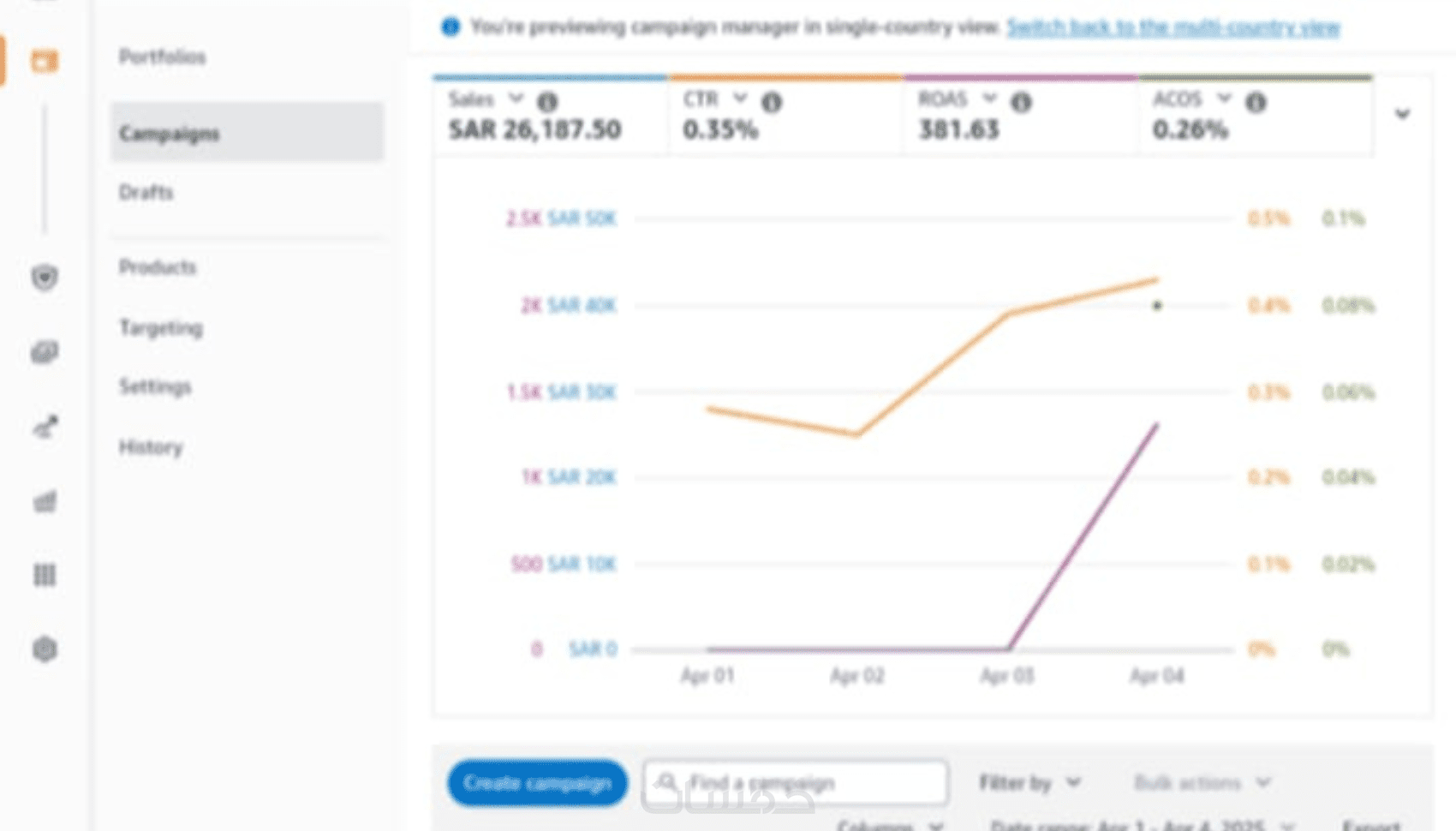Screen dimensions: 1456x831
Task: Show info tooltip for CTR metric
Action: (772, 102)
